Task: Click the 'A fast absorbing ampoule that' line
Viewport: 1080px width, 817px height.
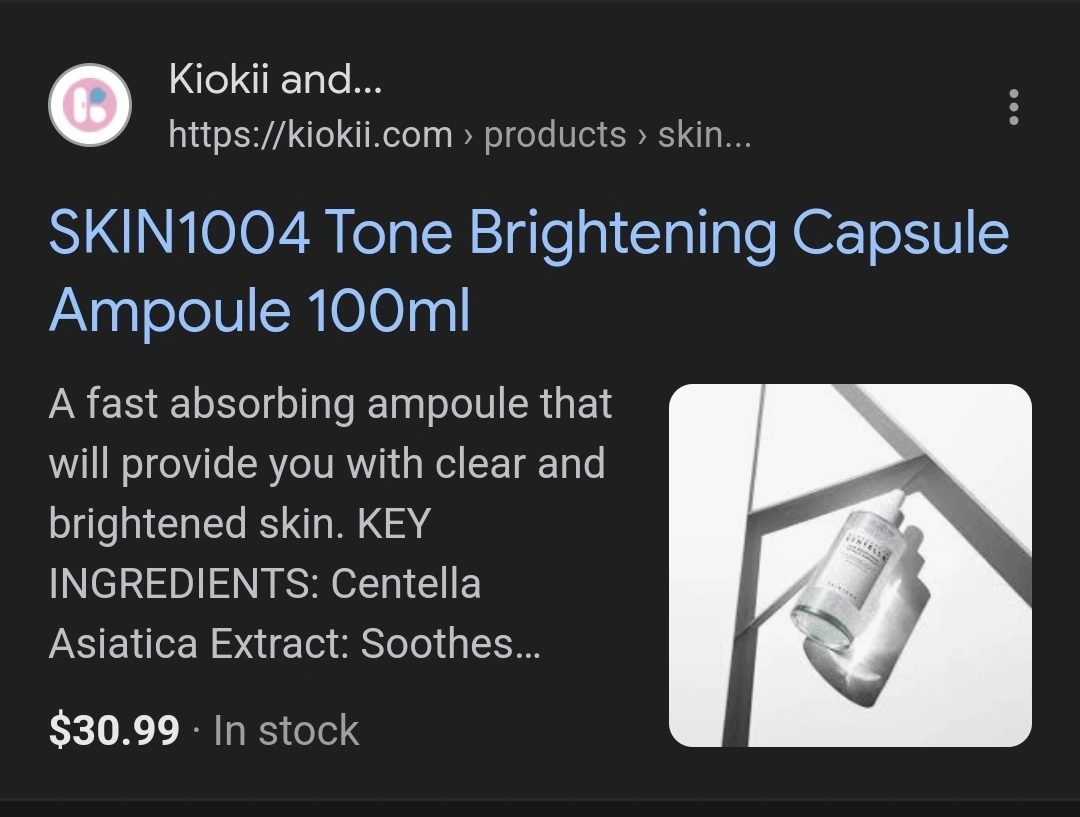Action: pos(331,404)
